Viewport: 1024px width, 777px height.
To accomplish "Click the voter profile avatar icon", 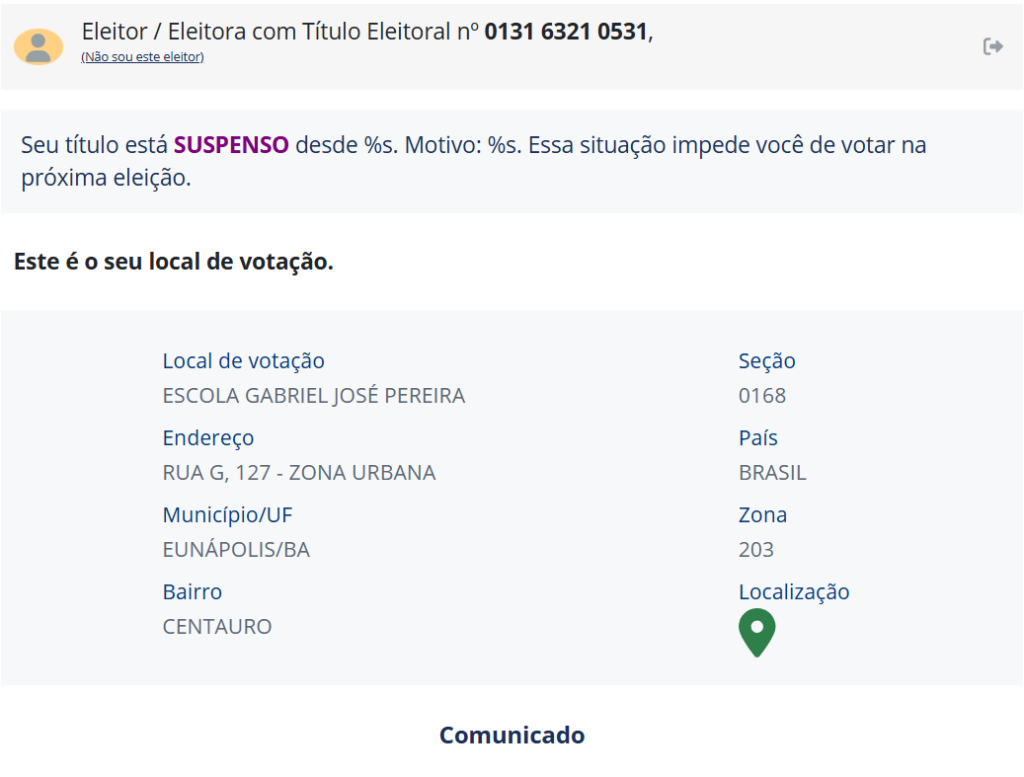I will click(x=38, y=46).
